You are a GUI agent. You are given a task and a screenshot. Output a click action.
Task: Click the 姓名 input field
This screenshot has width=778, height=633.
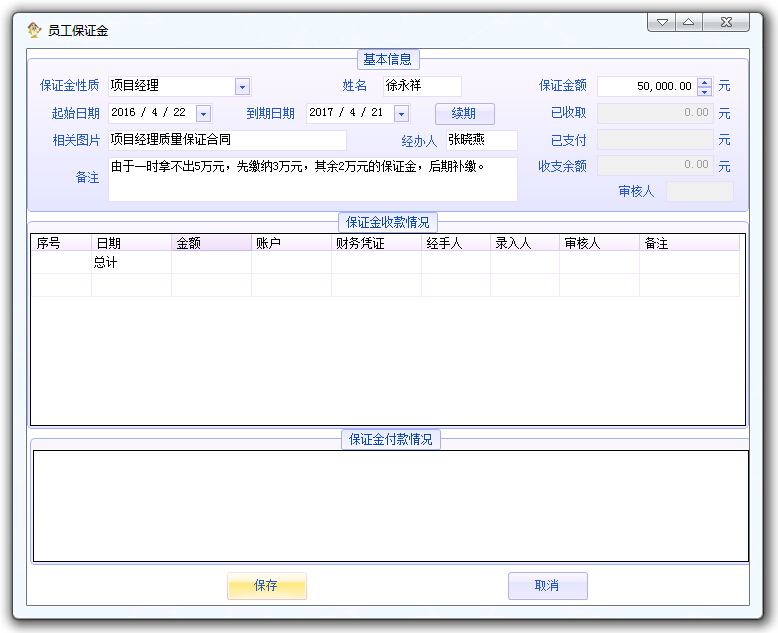tap(422, 86)
